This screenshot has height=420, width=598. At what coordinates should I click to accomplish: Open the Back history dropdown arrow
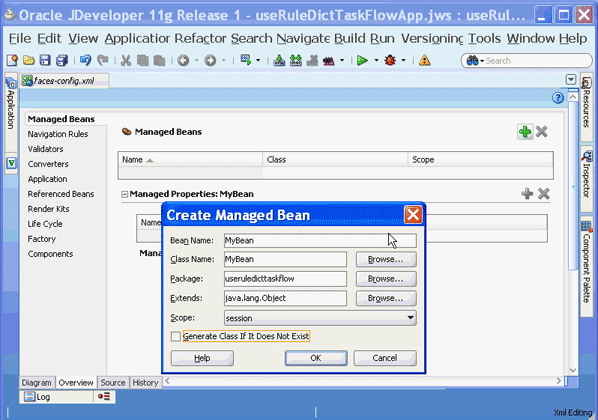197,60
